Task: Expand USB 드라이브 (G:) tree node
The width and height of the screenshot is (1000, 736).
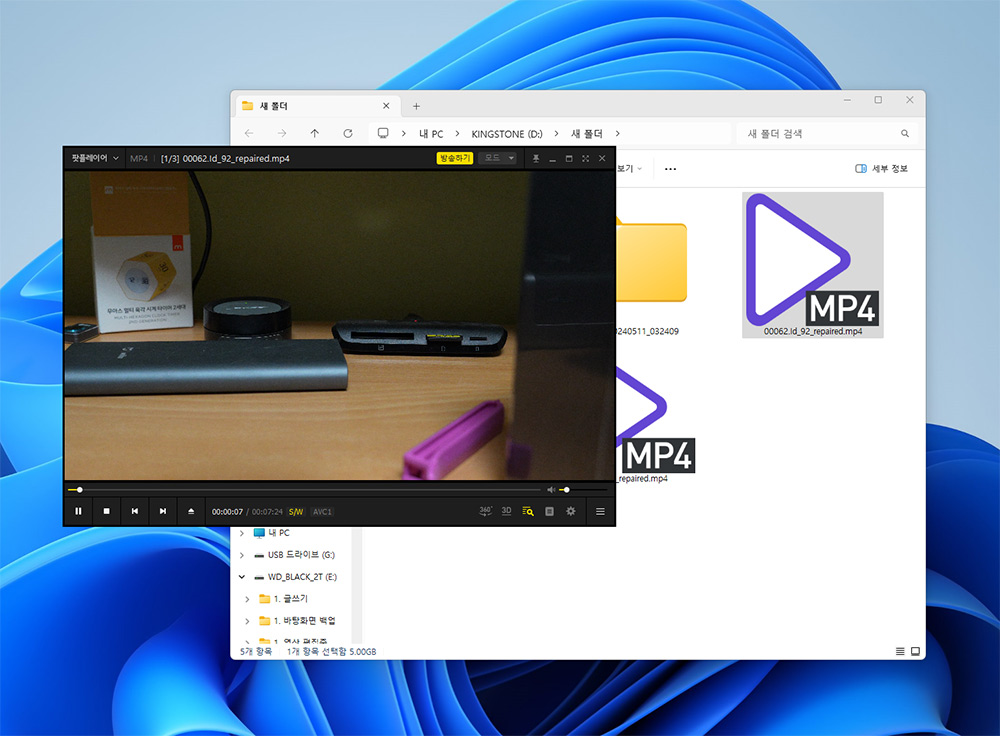Action: (242, 555)
